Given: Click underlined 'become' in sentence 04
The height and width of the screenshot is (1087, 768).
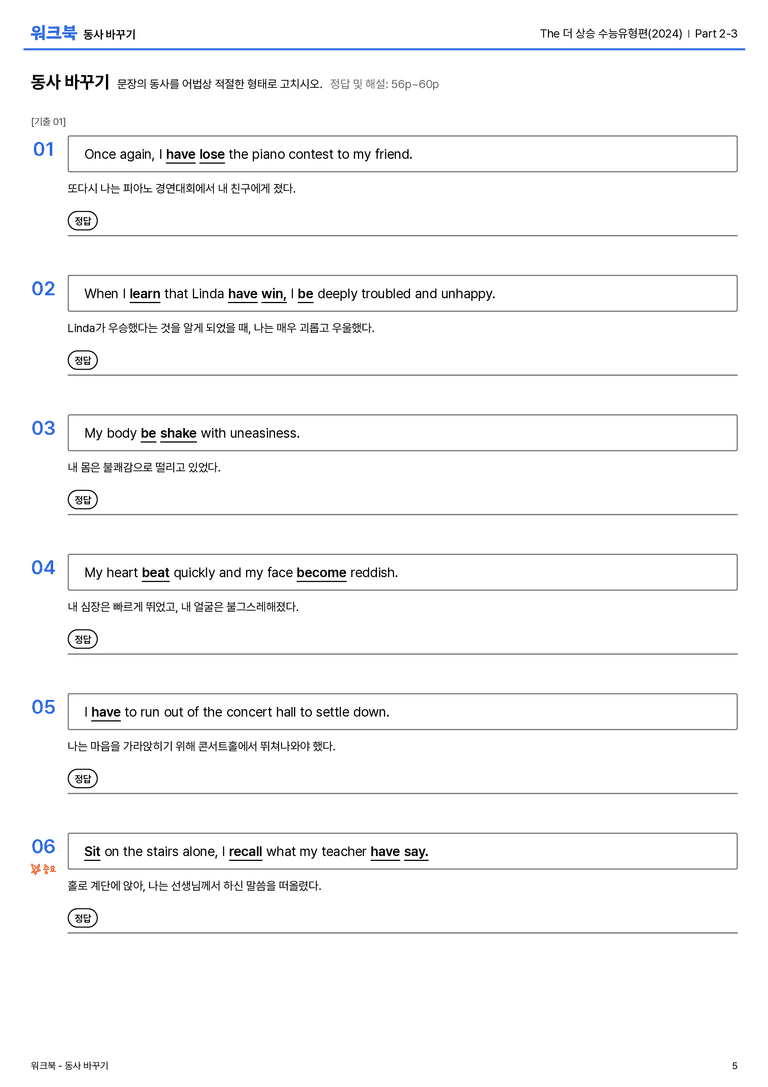Looking at the screenshot, I should [x=321, y=573].
